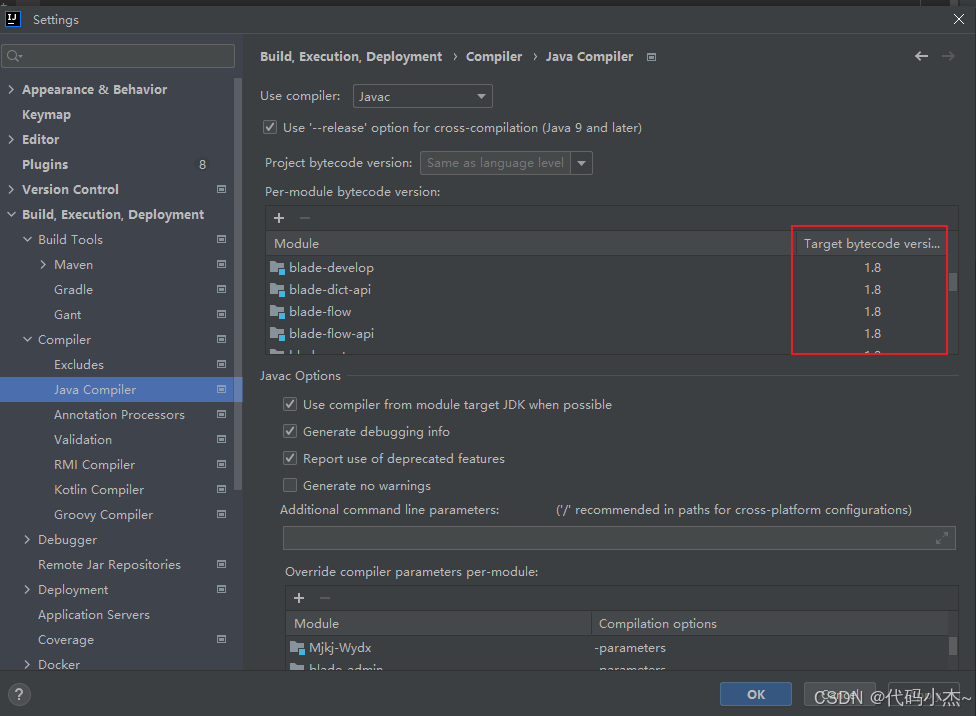Disable the '--release' cross-compilation option checkbox
Viewport: 976px width, 716px height.
[270, 128]
